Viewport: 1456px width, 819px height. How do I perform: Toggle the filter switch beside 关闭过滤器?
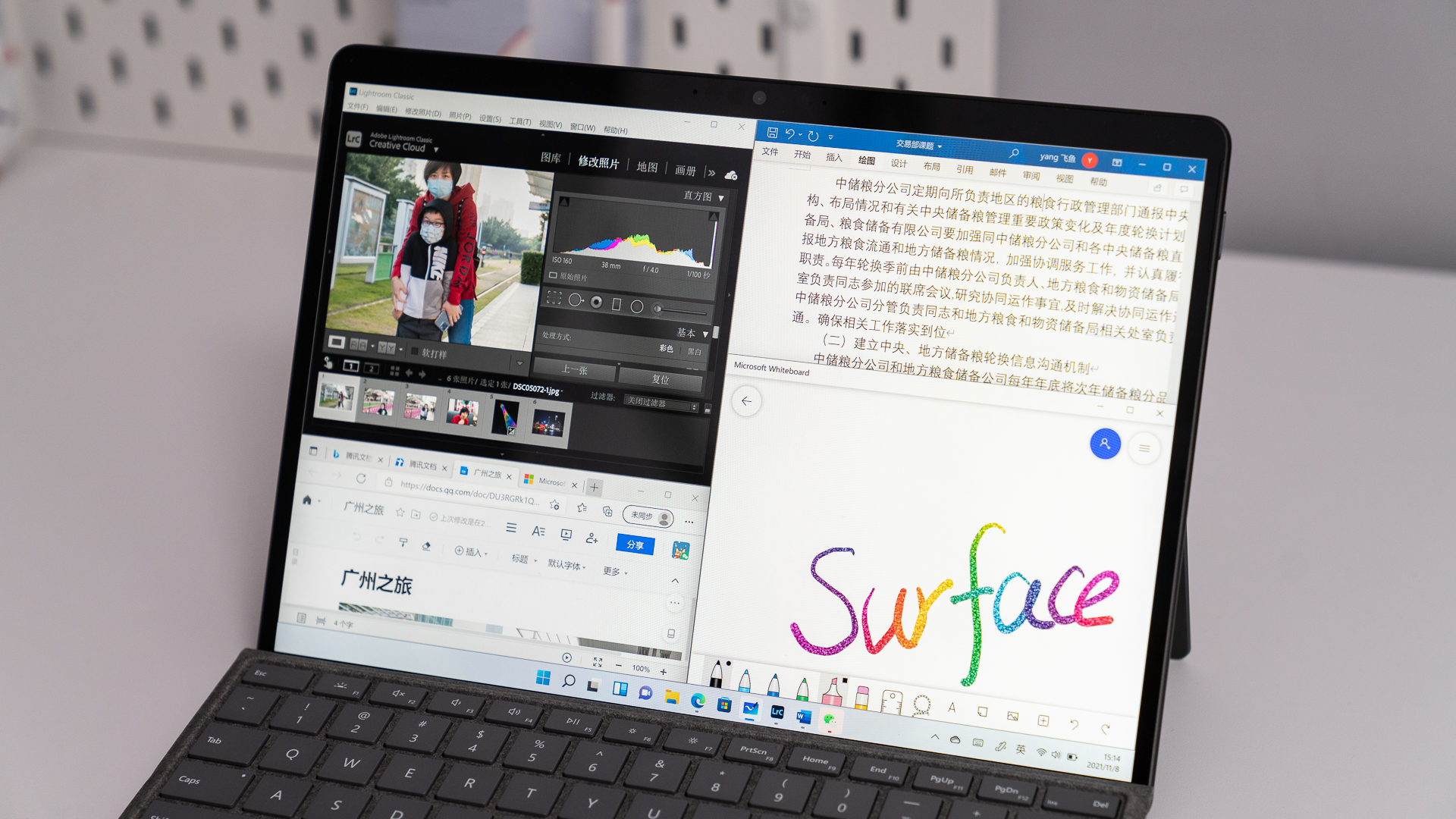pyautogui.click(x=708, y=409)
